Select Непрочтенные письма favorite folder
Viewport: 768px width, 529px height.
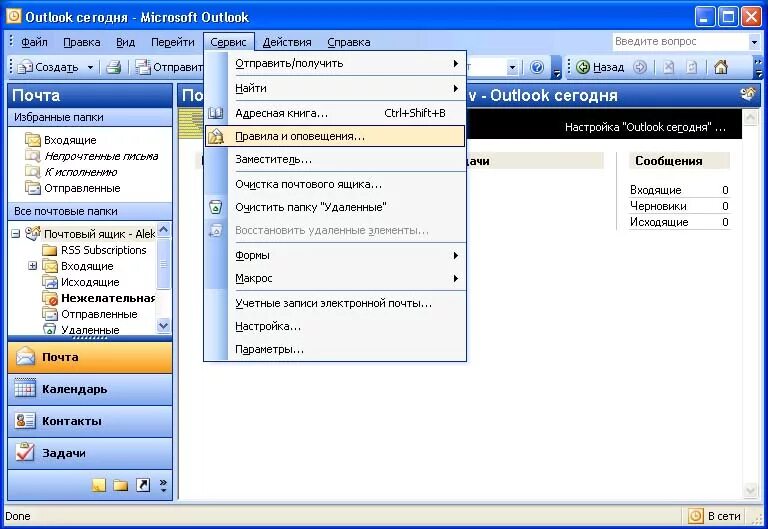(101, 156)
